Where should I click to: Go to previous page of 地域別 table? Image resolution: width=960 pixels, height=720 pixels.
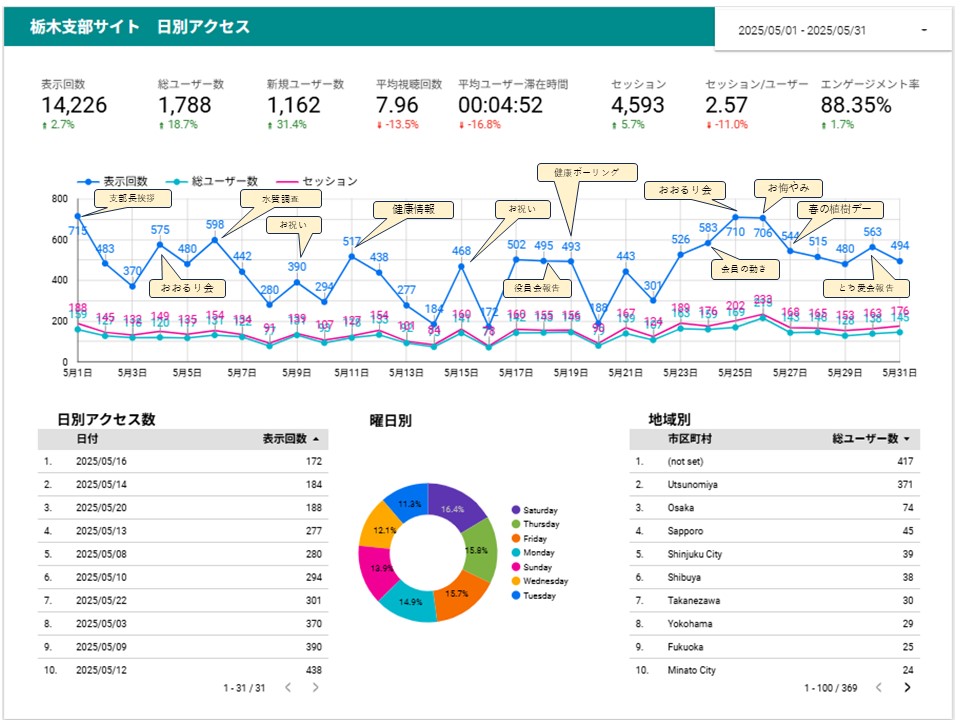click(877, 688)
